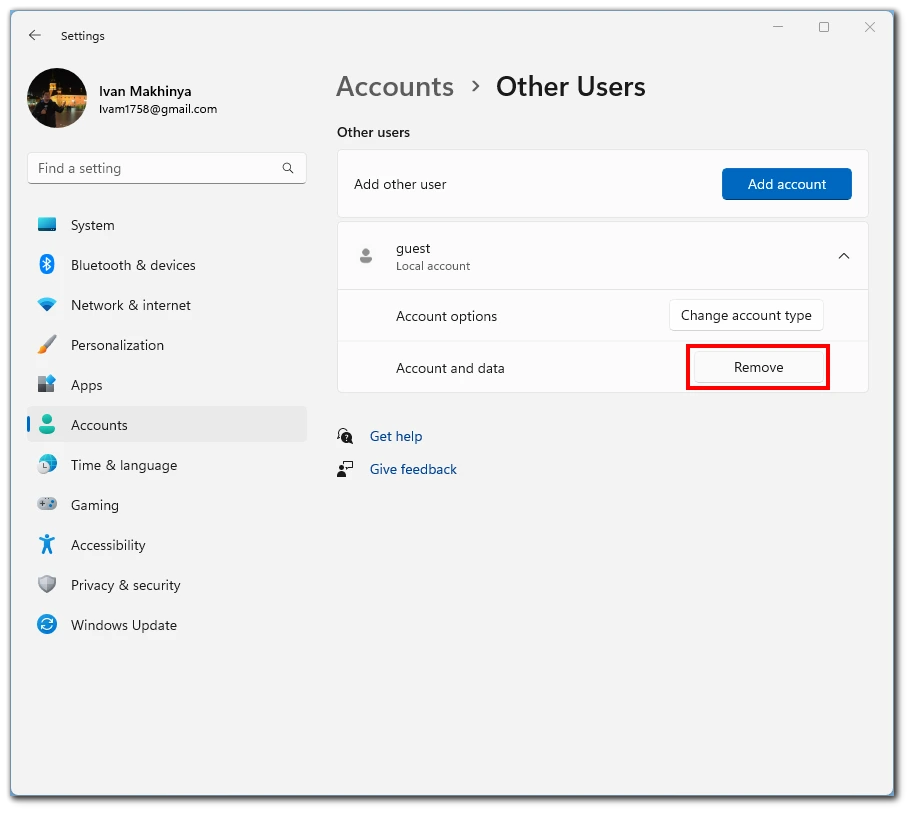
Task: Click the Change account type button
Action: click(x=746, y=315)
